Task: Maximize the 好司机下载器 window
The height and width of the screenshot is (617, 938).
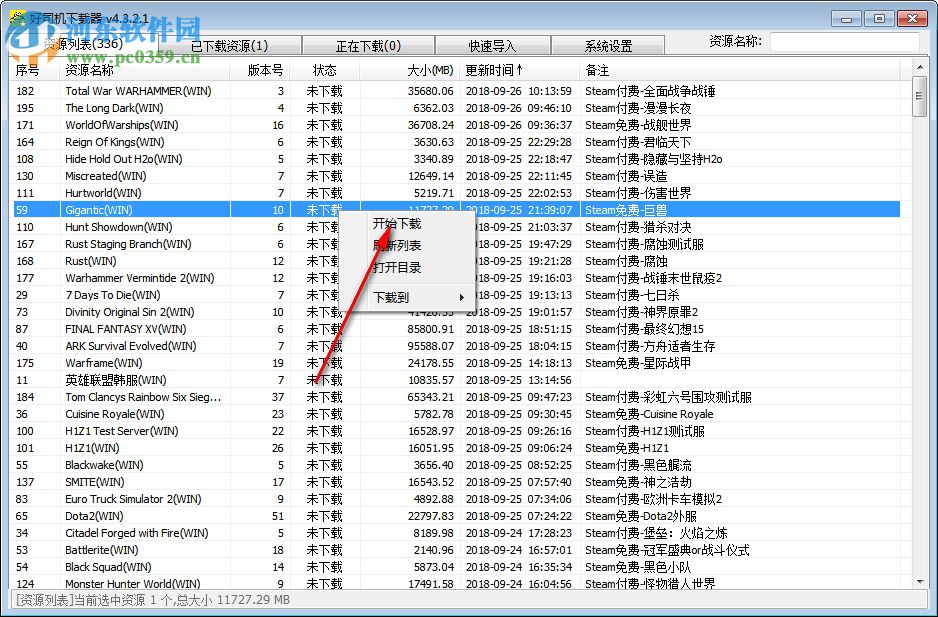Action: tap(879, 19)
